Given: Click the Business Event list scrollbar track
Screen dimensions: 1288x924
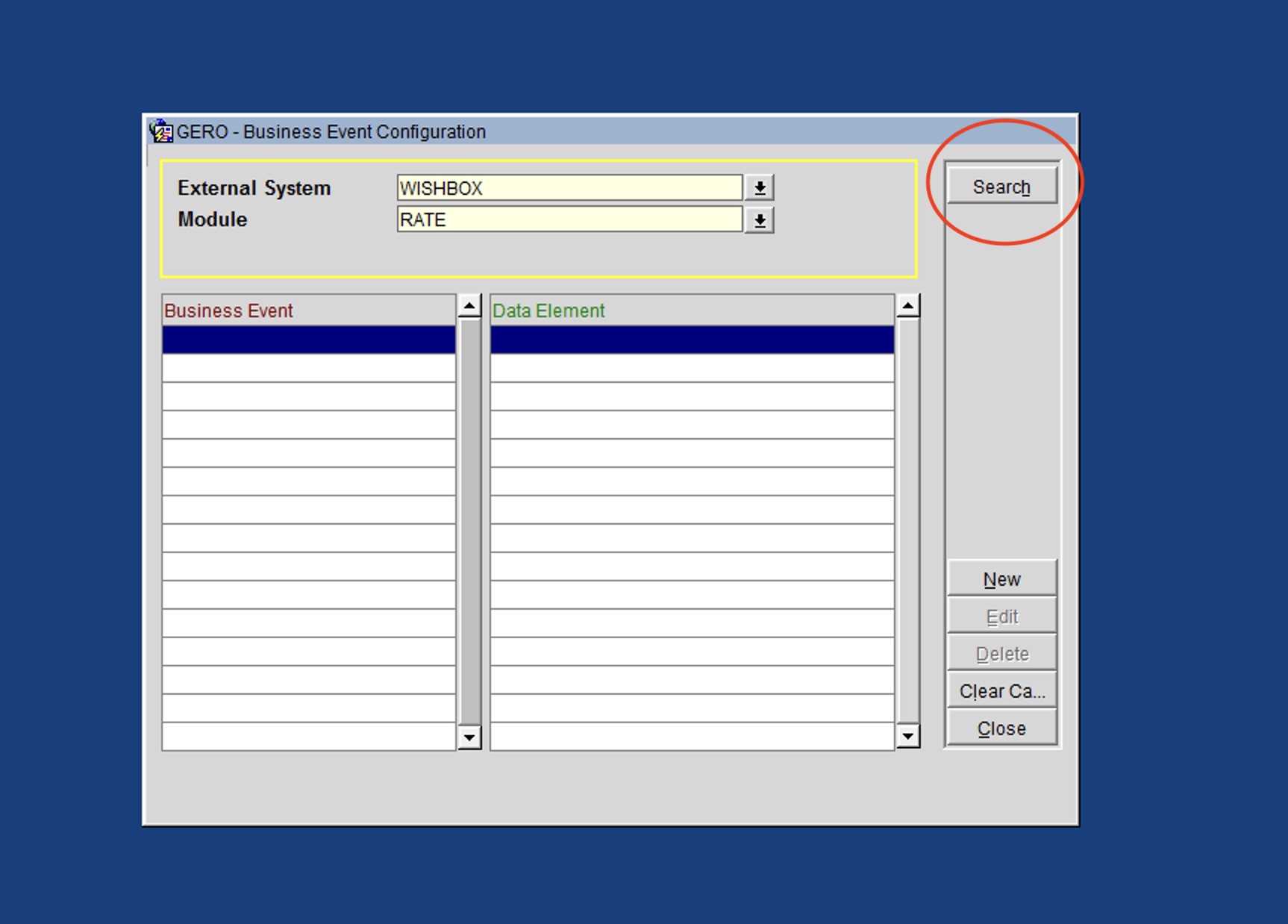Looking at the screenshot, I should coord(470,522).
